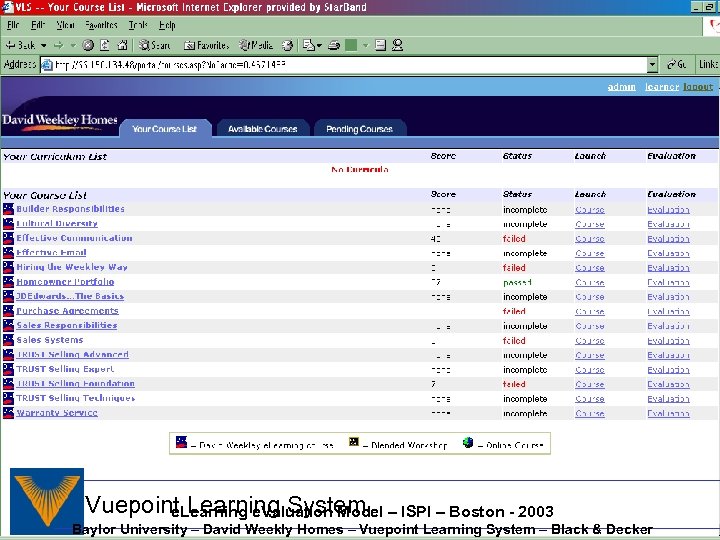Click course icon beside Effective Communication

coord(8,238)
